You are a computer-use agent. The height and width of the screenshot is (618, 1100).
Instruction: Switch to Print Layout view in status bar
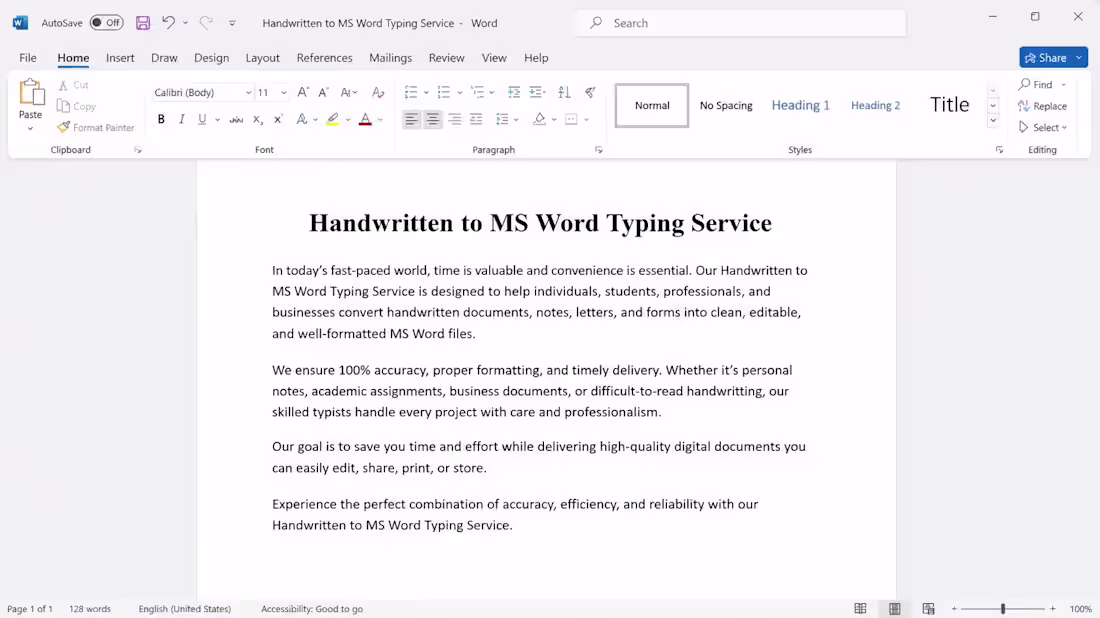click(x=894, y=608)
